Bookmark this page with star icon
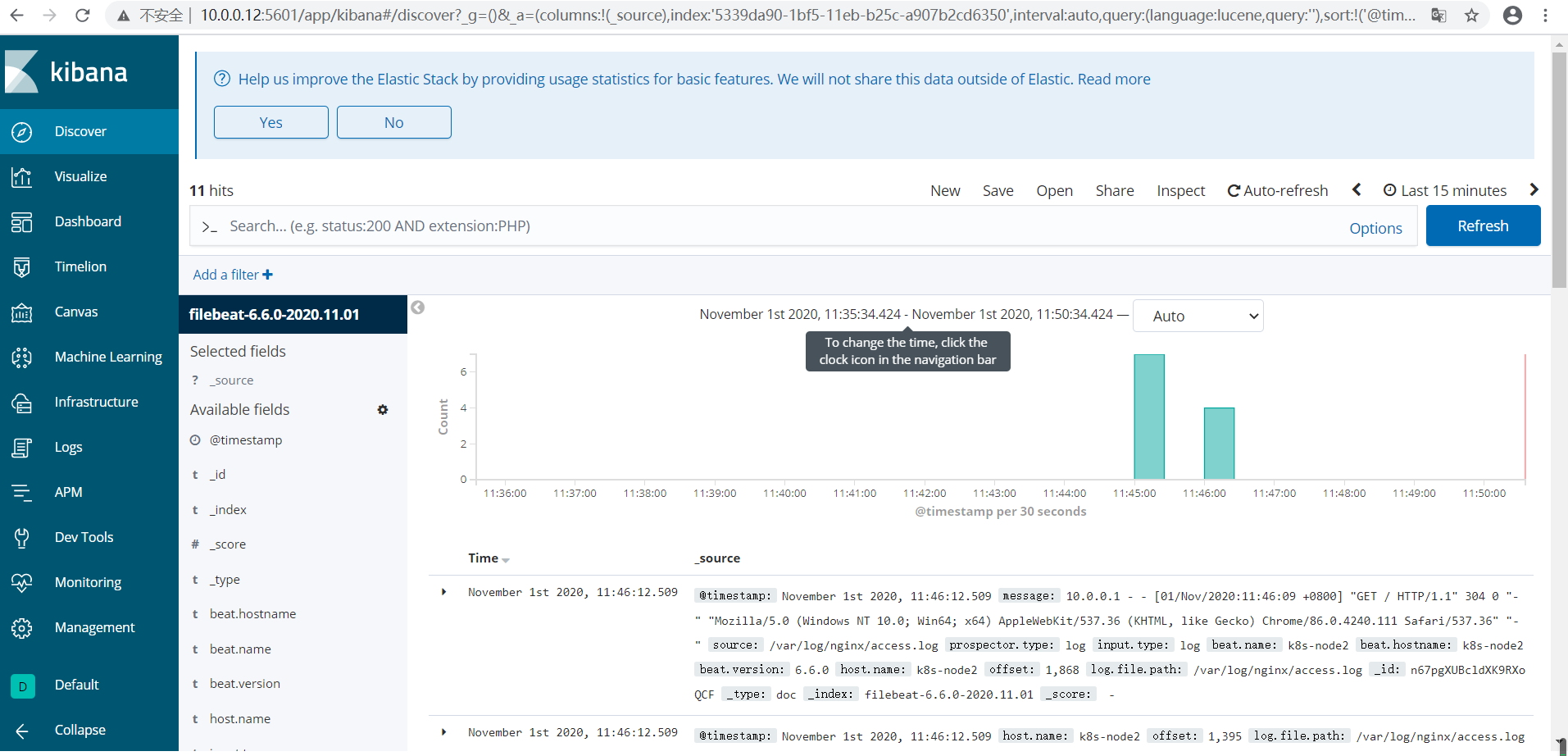This screenshot has height=756, width=1568. pos(1472,16)
